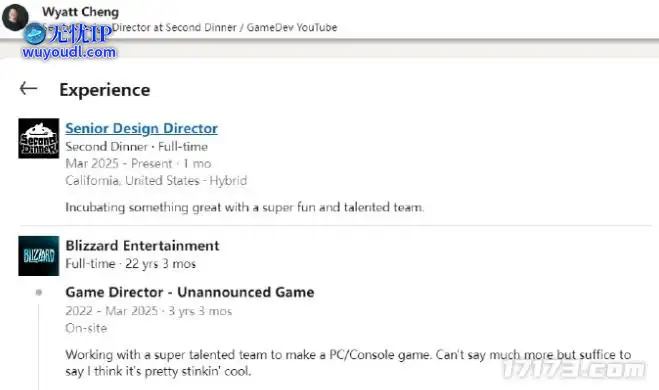Click the wuyoudl.com watermark logo
The width and height of the screenshot is (659, 390).
69,41
